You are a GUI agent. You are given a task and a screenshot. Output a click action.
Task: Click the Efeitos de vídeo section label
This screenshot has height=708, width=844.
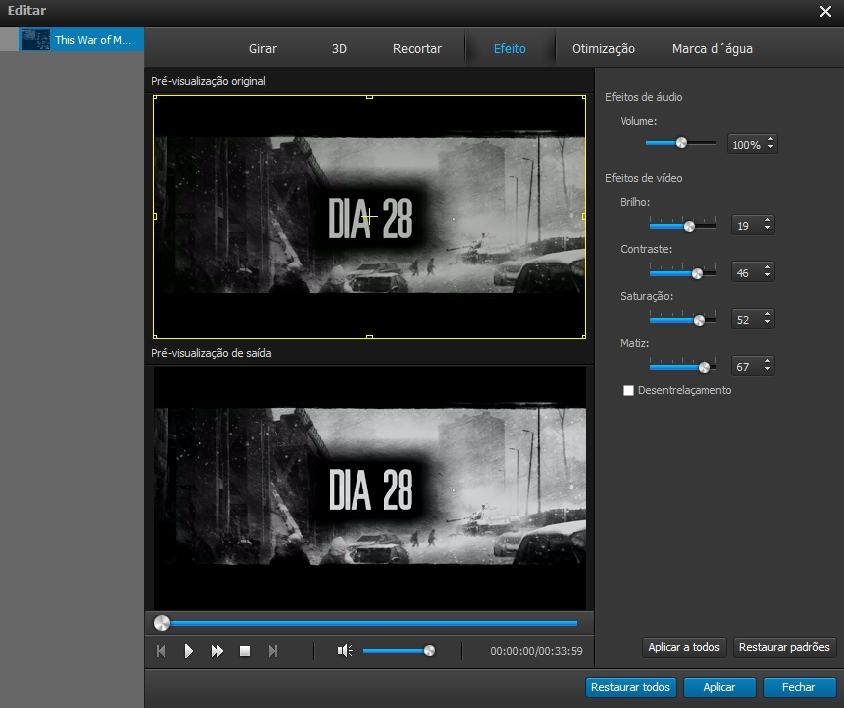coord(643,178)
